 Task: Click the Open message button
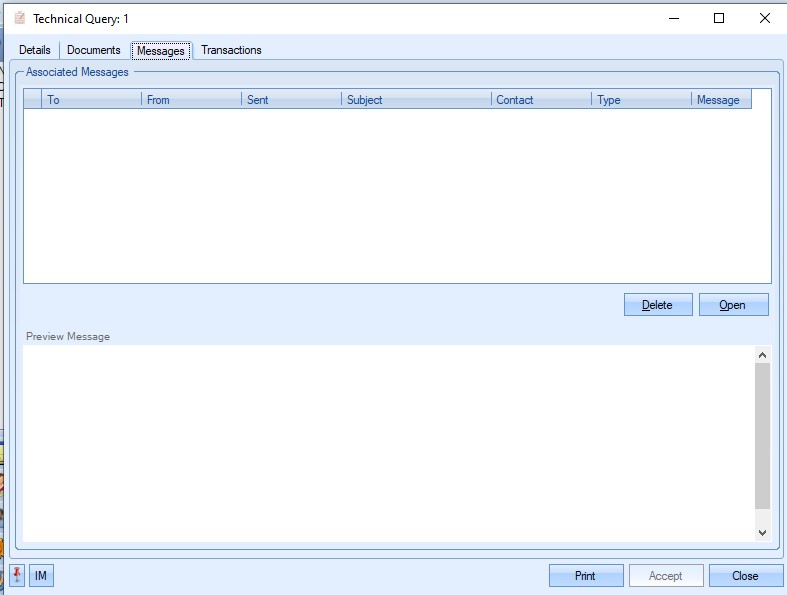tap(733, 305)
